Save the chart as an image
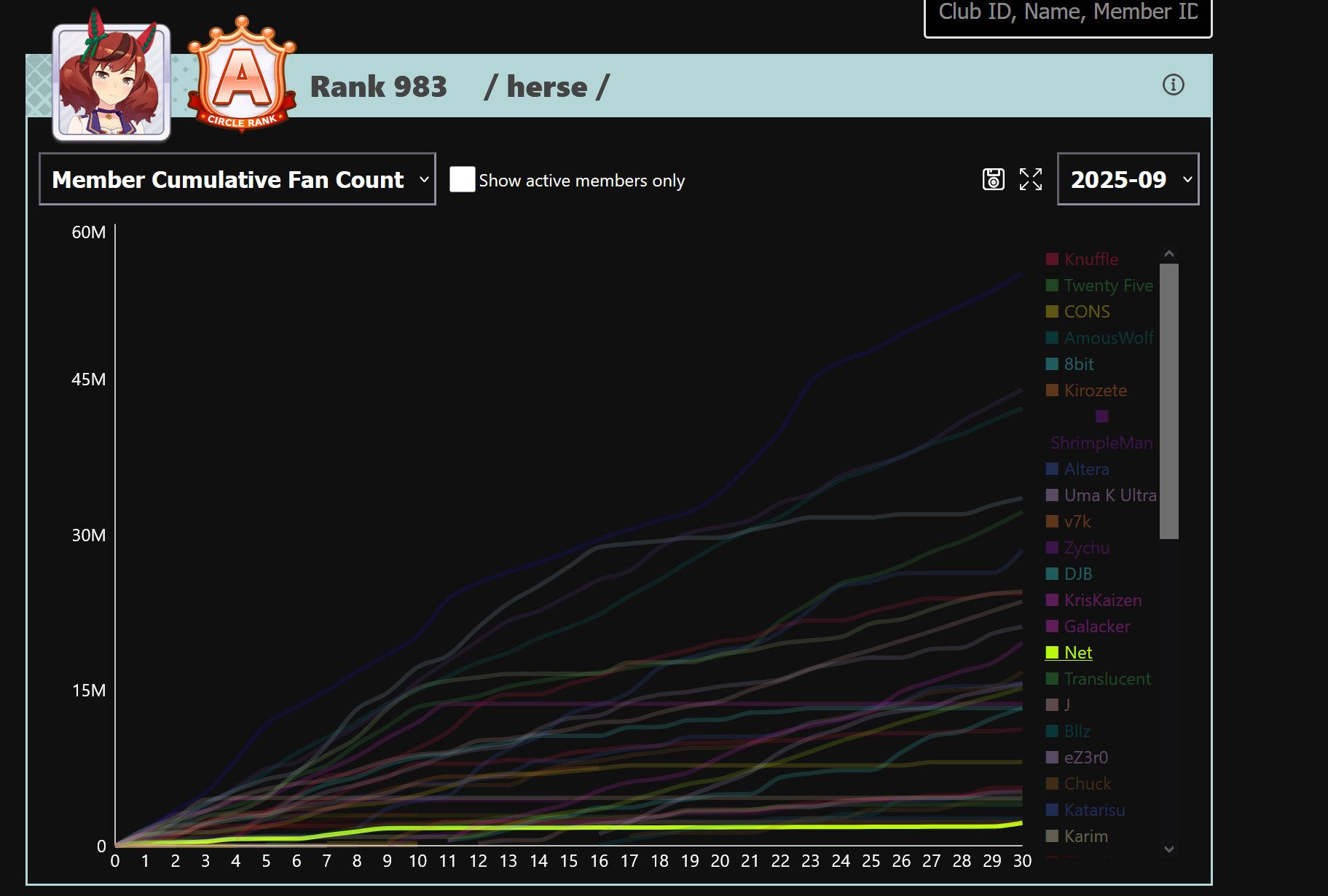Viewport: 1328px width, 896px height. [994, 179]
